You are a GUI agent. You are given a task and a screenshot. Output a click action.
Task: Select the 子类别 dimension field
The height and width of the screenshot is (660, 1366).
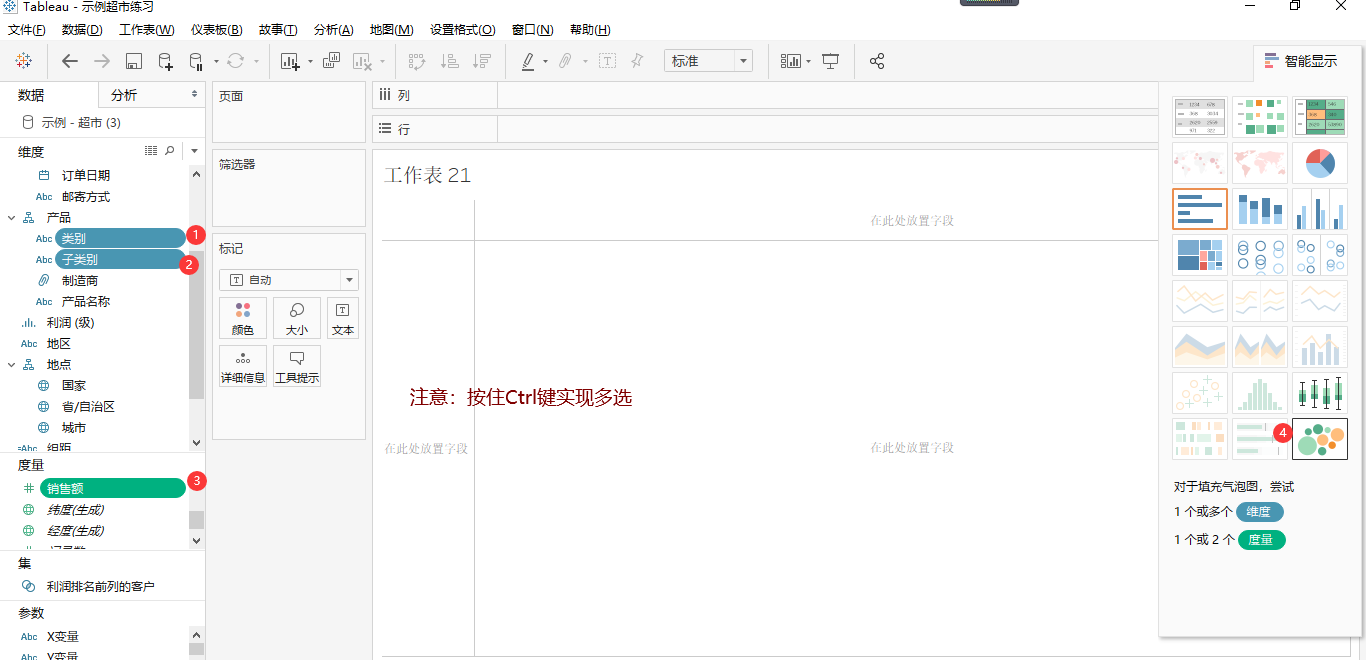[120, 259]
